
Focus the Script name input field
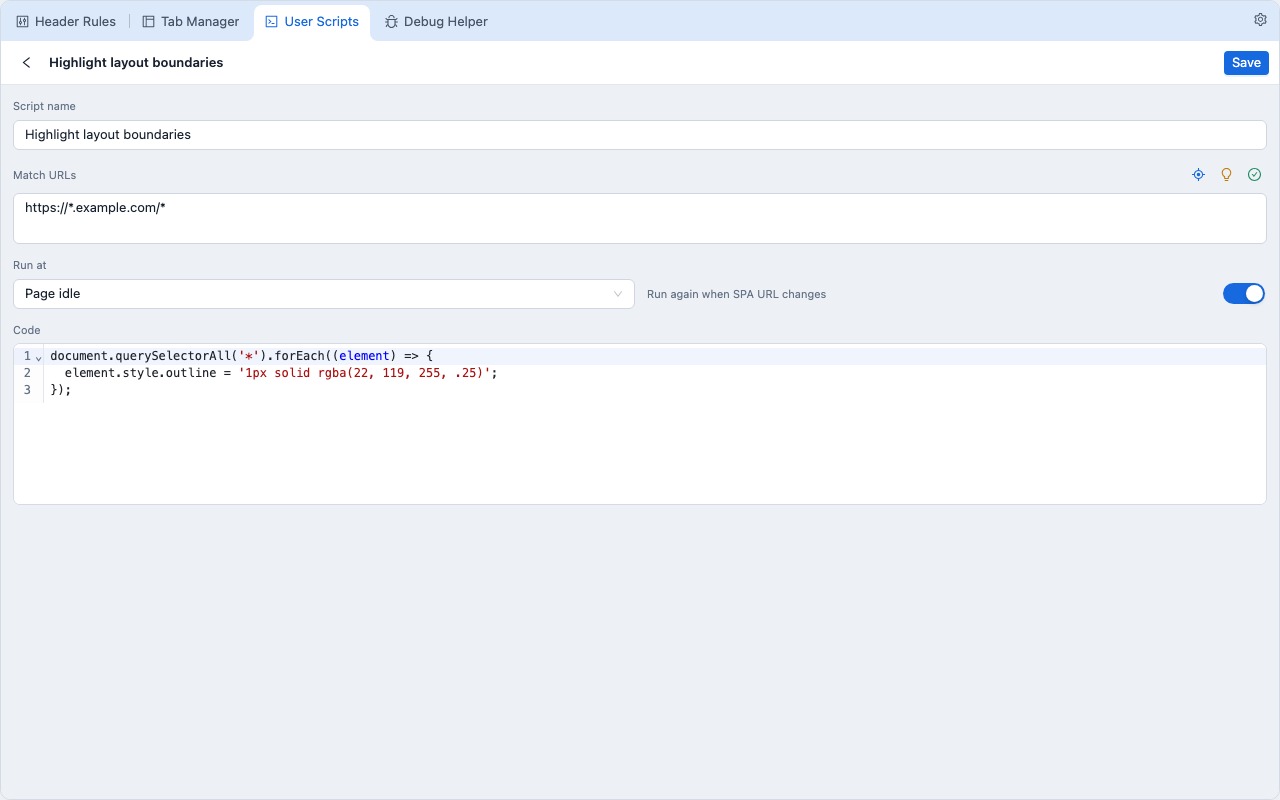[x=640, y=135]
